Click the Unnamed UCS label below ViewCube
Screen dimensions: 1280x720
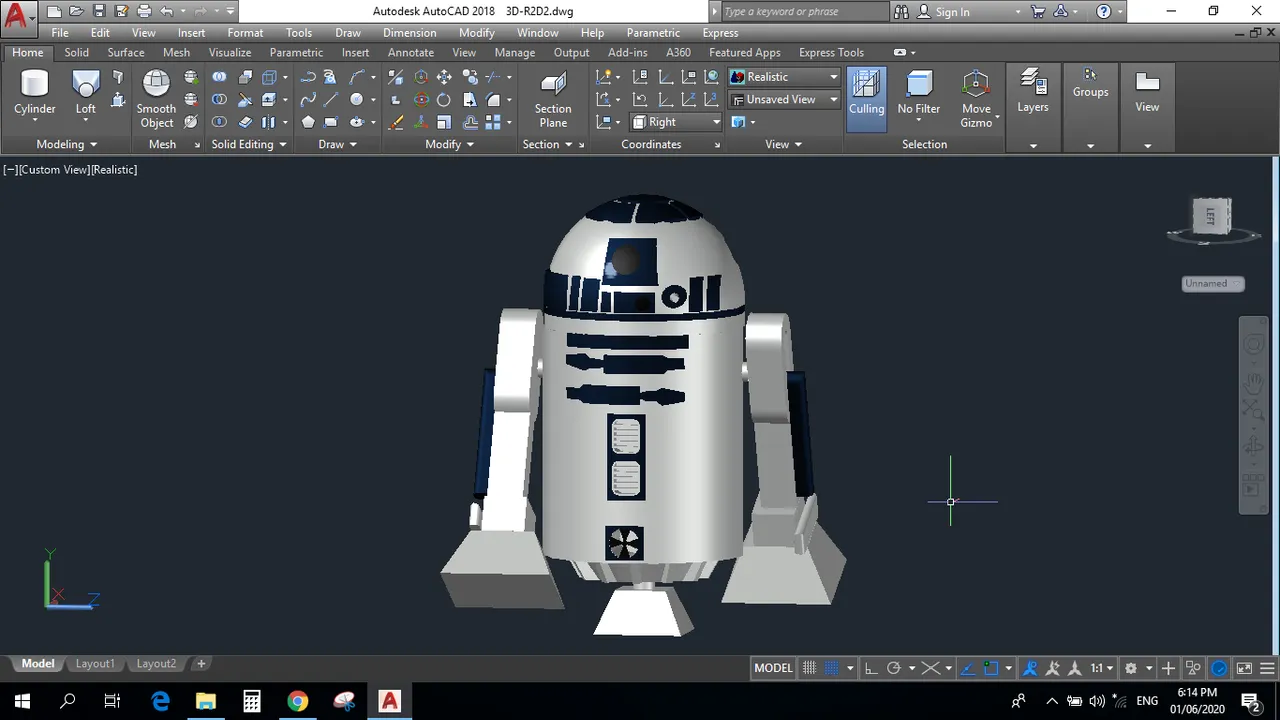click(1212, 283)
